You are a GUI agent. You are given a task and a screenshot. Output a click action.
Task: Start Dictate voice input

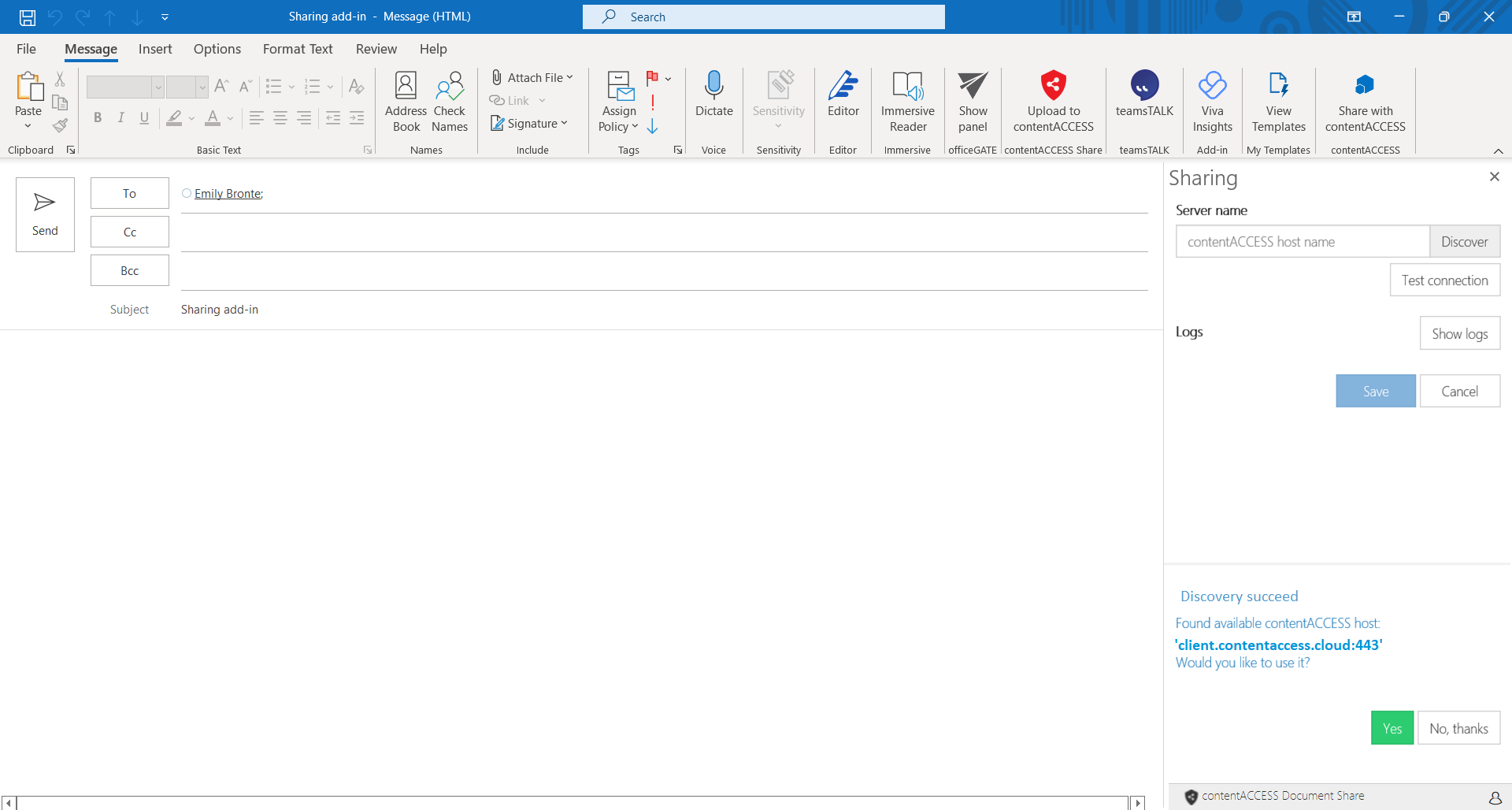(713, 85)
